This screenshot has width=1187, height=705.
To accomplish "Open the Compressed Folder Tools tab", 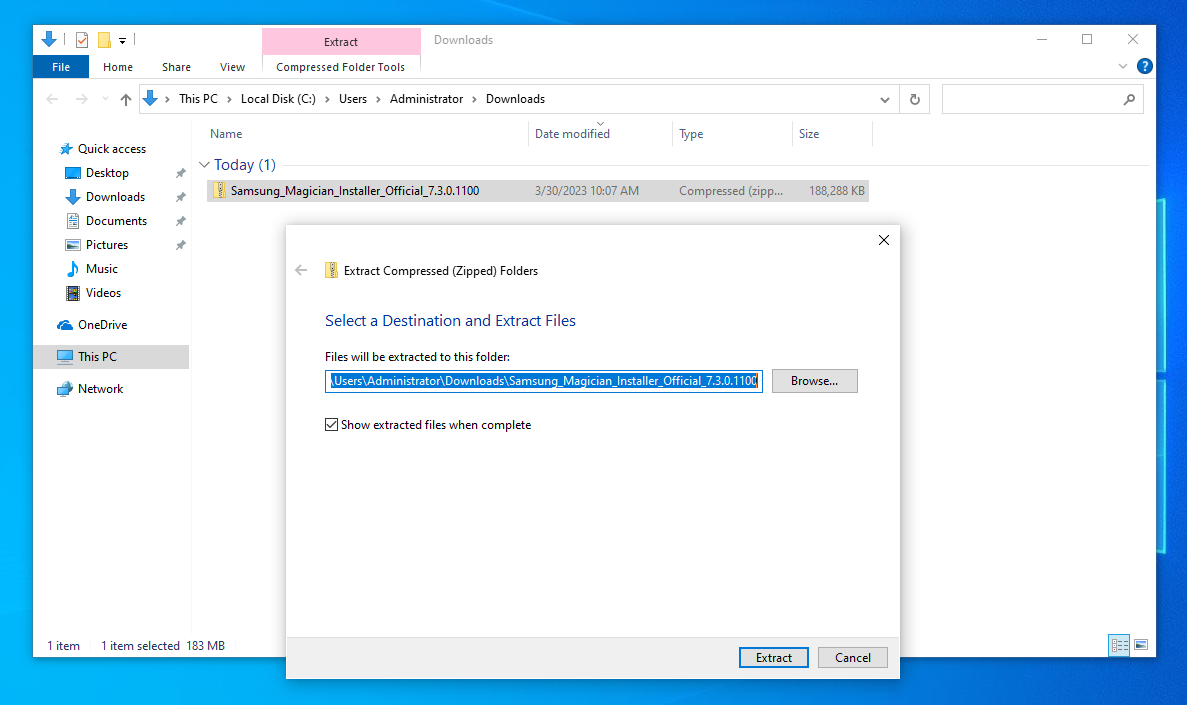I will click(x=340, y=66).
